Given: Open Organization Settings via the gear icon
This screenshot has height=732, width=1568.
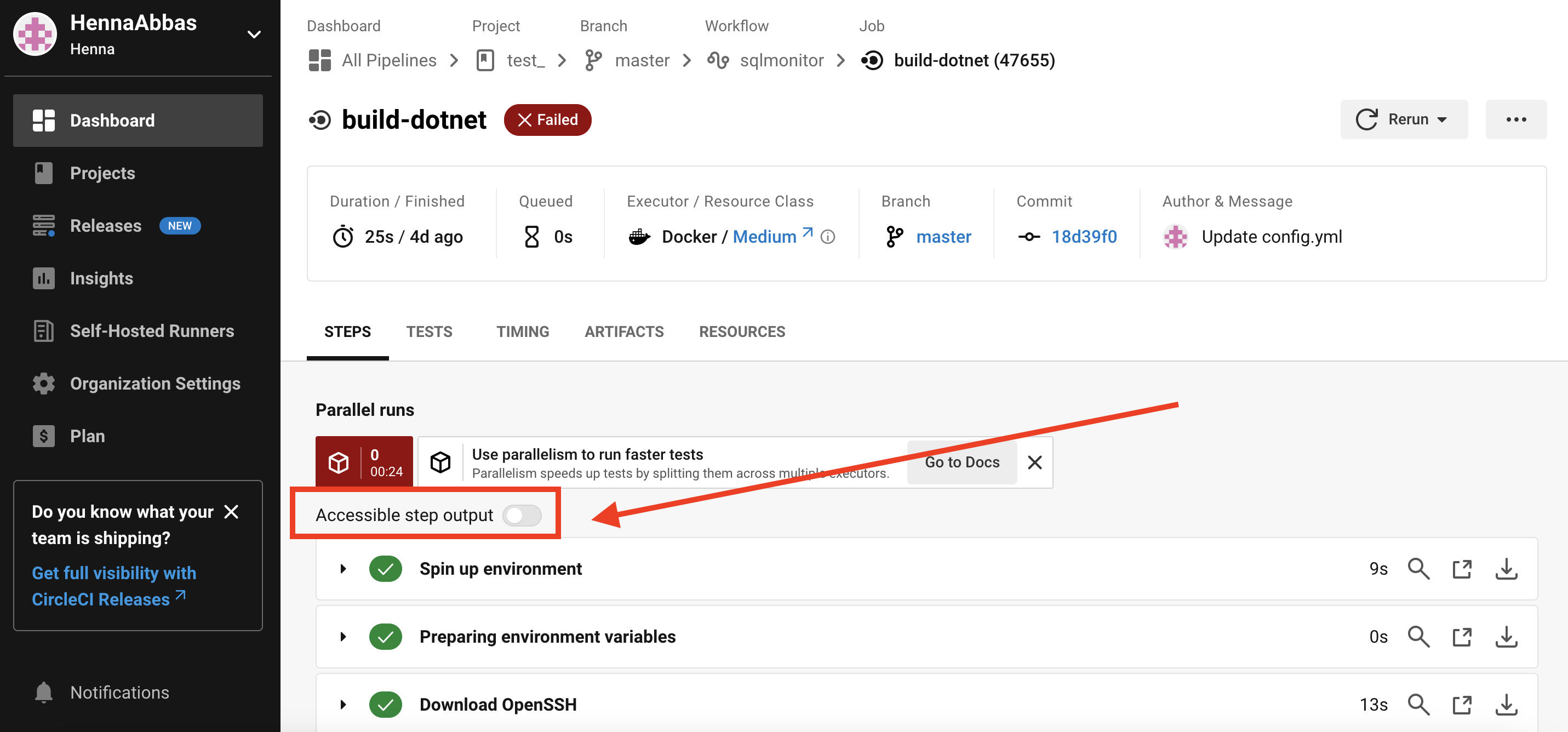Looking at the screenshot, I should (43, 383).
